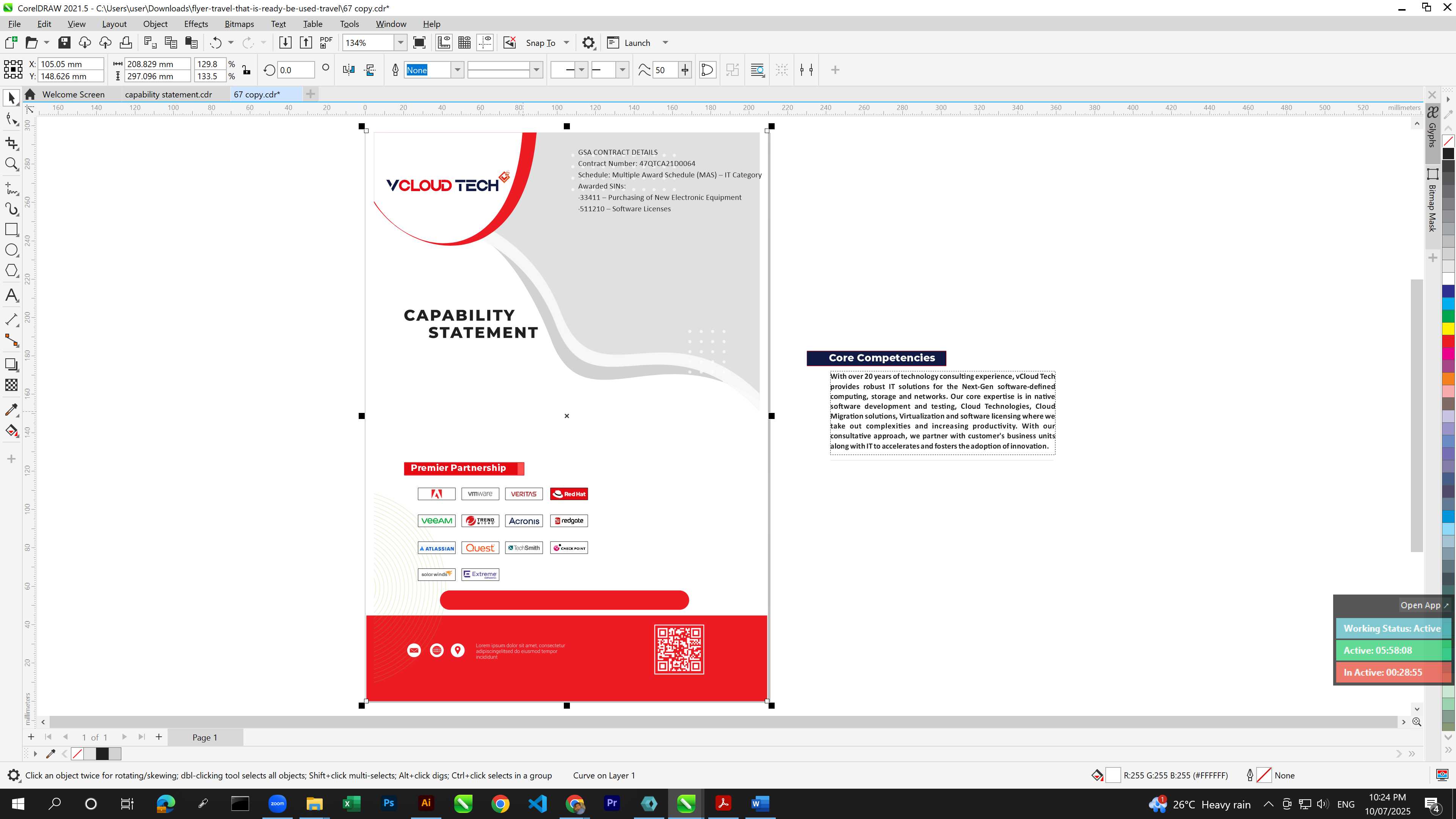
Task: Select the Zoom tool in toolbox
Action: tap(11, 165)
